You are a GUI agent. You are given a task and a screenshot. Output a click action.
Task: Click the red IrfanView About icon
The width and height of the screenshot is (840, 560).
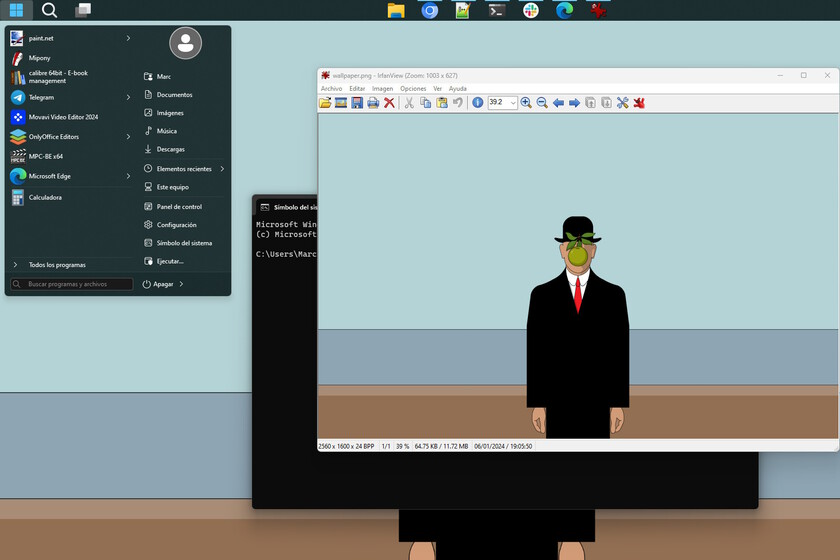pos(639,103)
